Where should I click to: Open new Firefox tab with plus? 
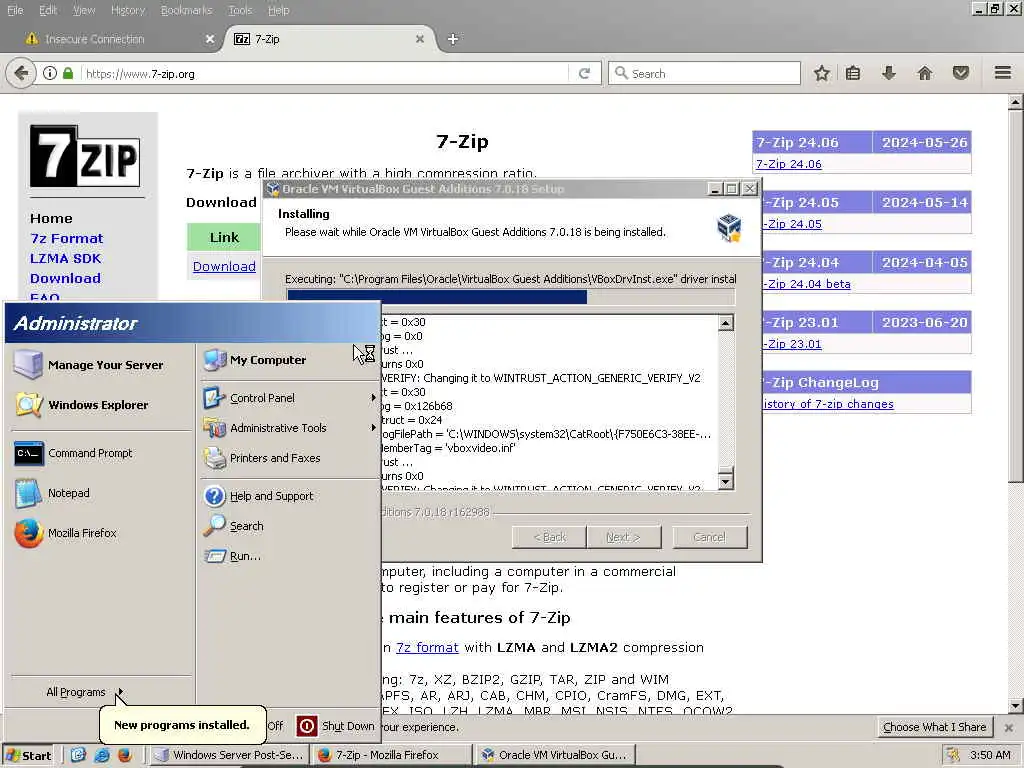[453, 39]
